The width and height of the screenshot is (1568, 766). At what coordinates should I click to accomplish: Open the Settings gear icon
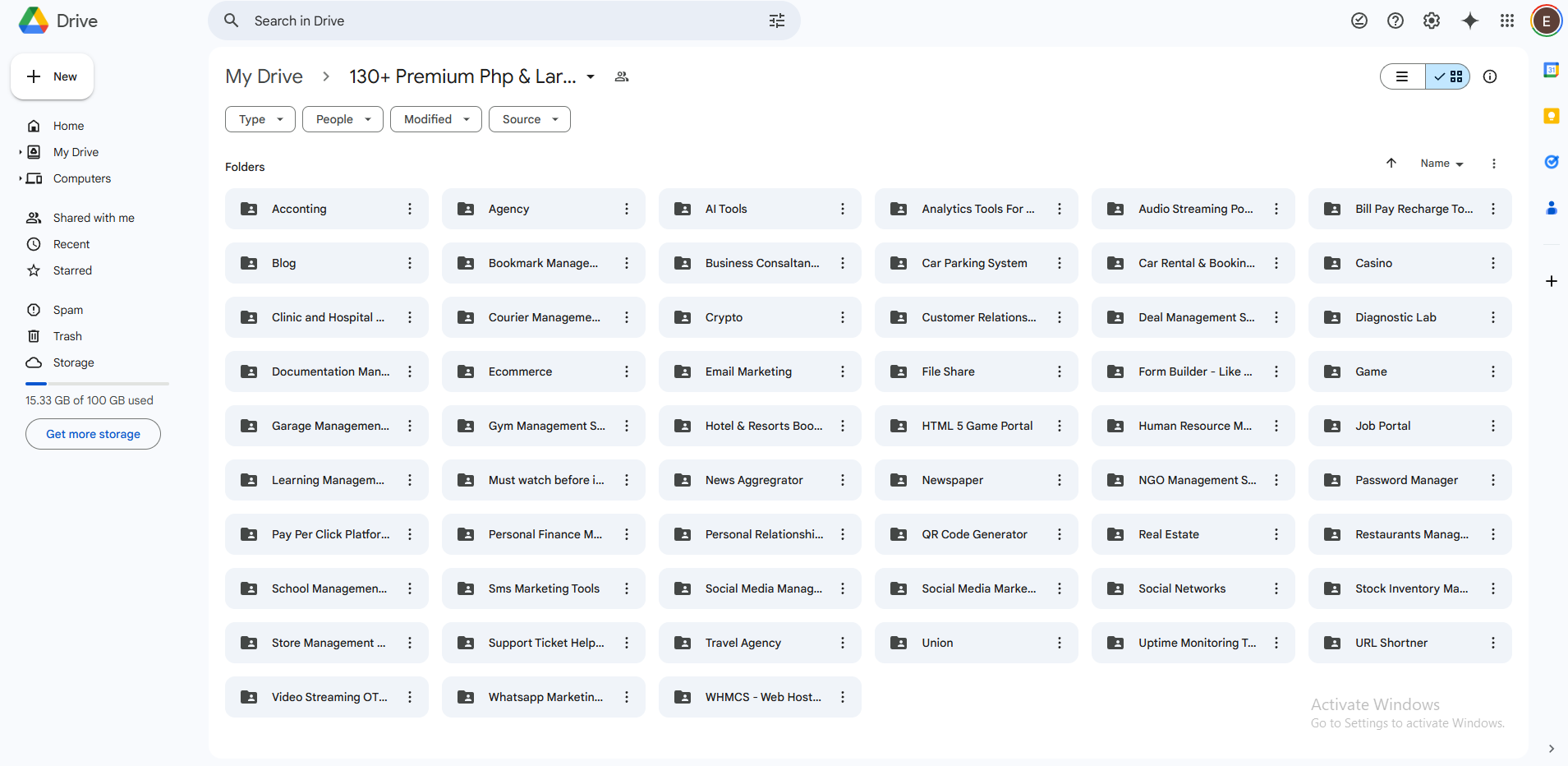pyautogui.click(x=1432, y=21)
